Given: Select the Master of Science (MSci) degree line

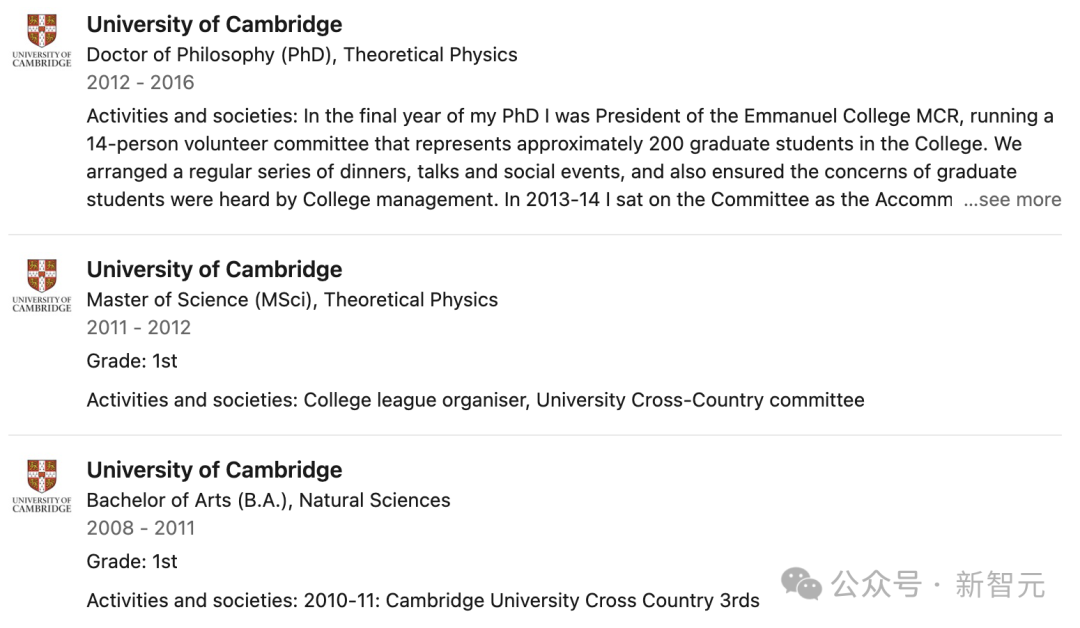Looking at the screenshot, I should coord(292,300).
